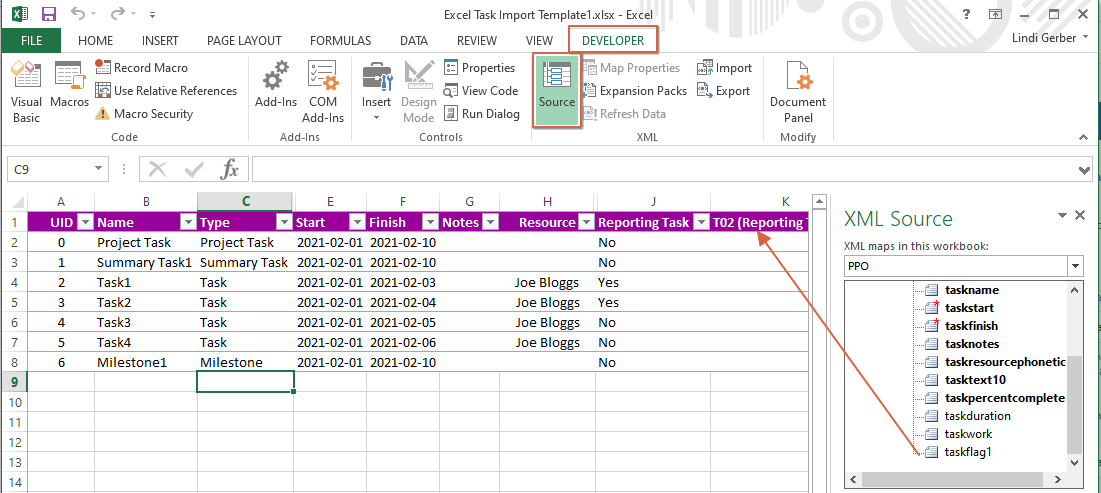Open Reporting Task column filter dropdown
Screen dimensions: 1101x493
coord(701,222)
